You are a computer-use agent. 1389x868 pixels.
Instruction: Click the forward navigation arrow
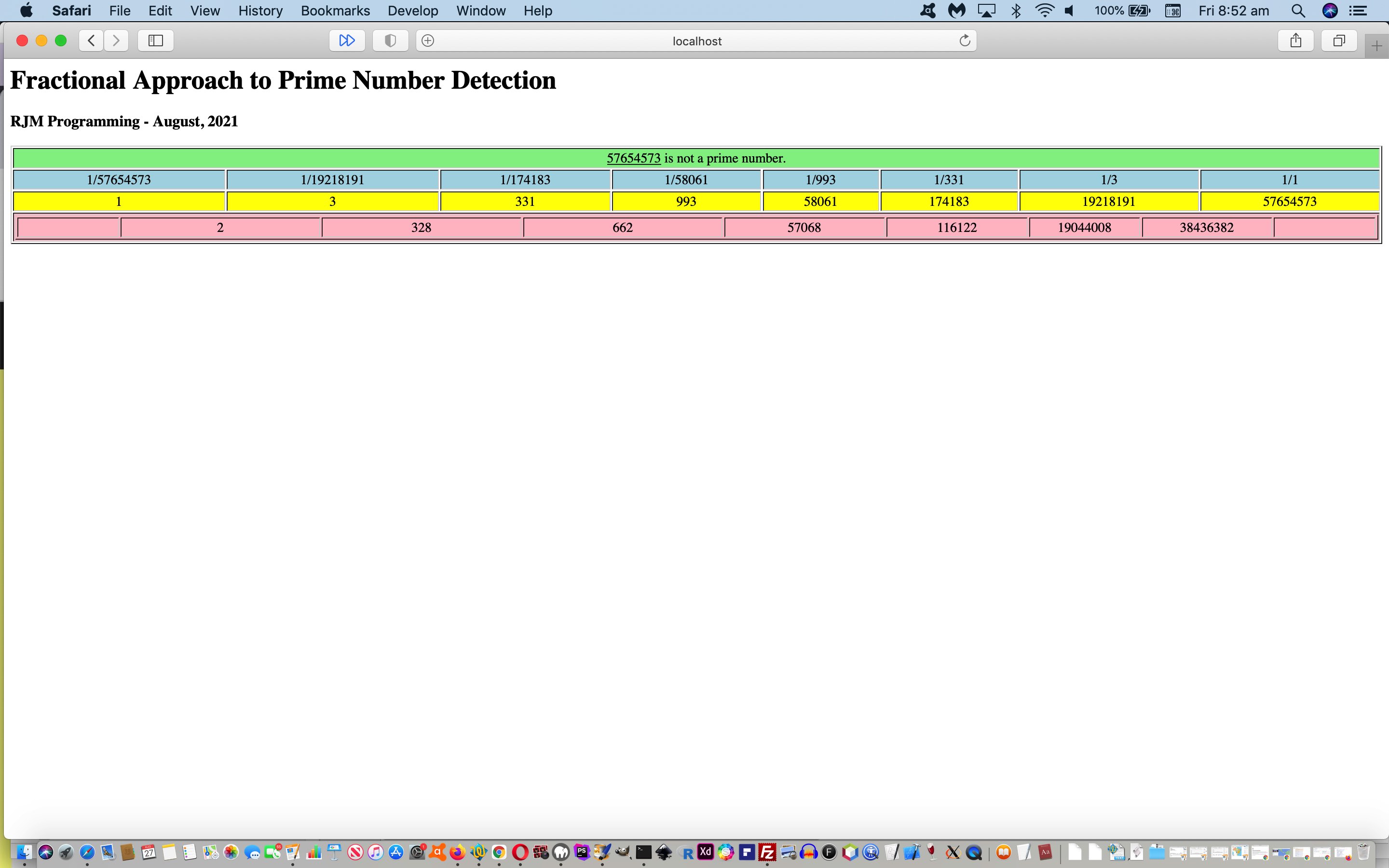[x=116, y=41]
